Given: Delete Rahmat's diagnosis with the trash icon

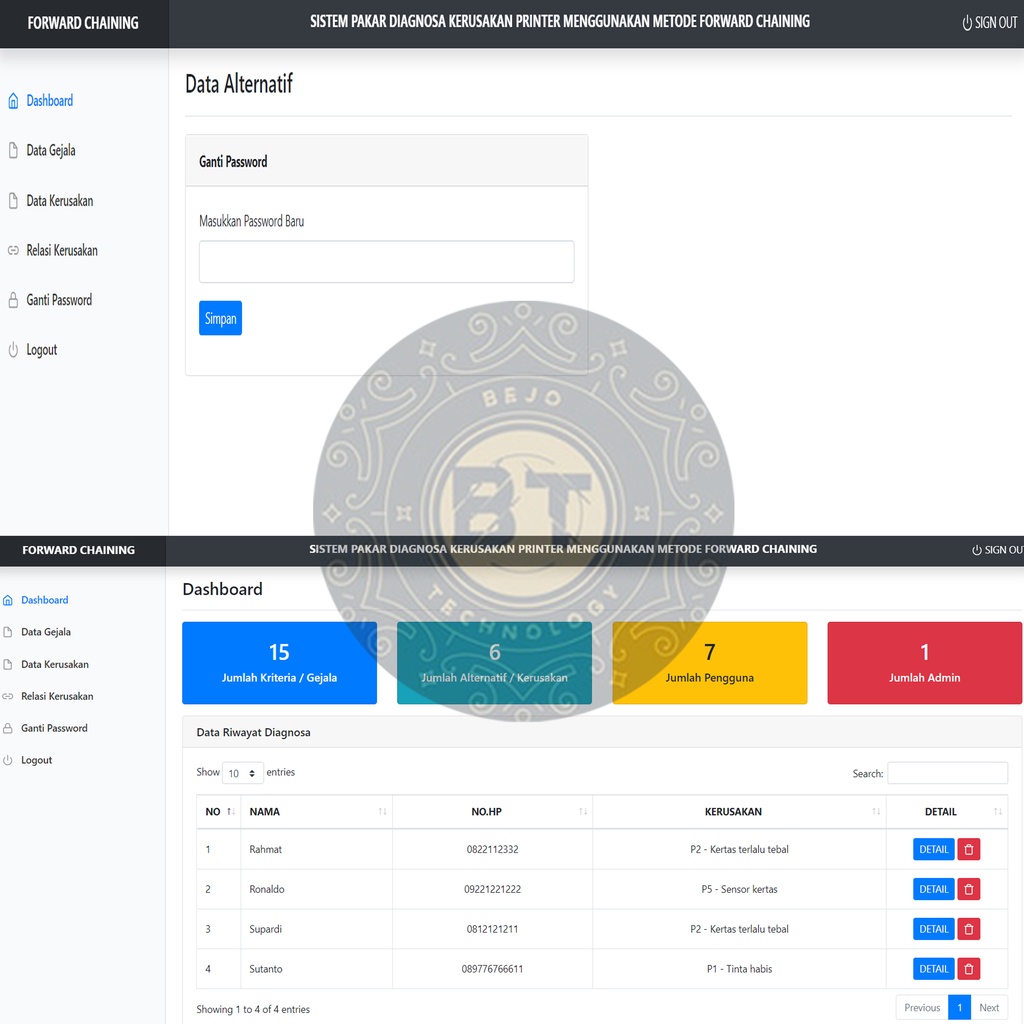Looking at the screenshot, I should pos(968,850).
